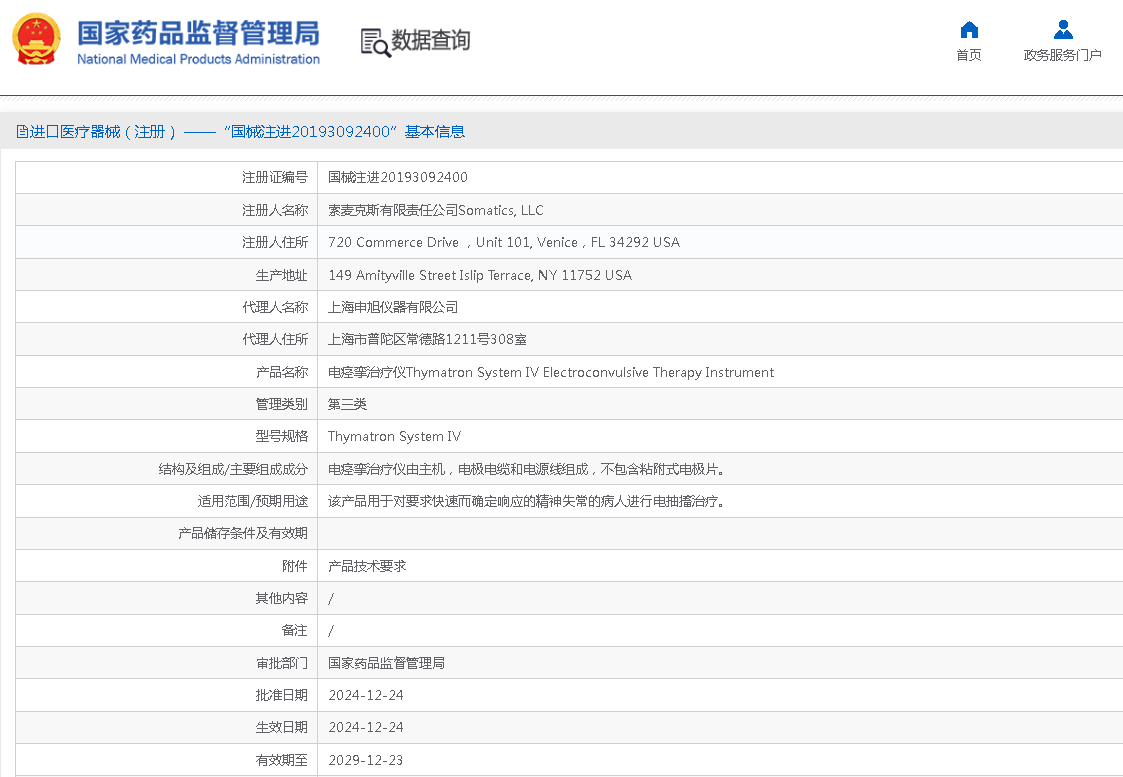The height and width of the screenshot is (777, 1123).
Task: Go to 首页 via its text label
Action: 968,55
